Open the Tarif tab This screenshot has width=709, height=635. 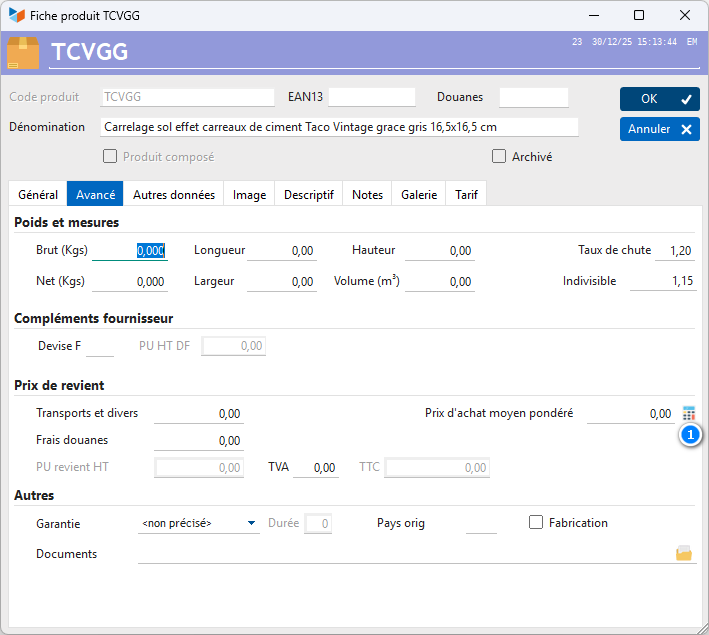(x=466, y=195)
